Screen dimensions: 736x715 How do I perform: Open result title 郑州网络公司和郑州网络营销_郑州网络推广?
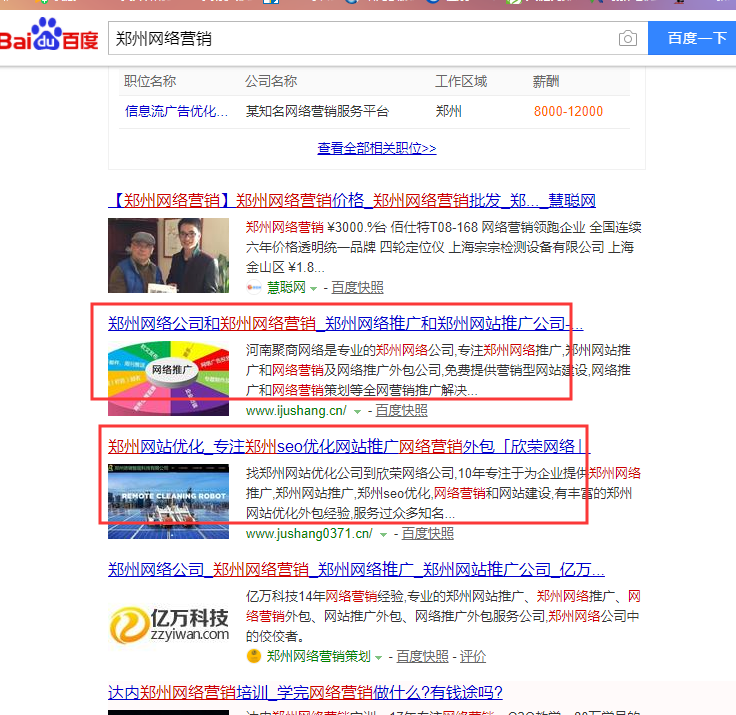pos(345,323)
